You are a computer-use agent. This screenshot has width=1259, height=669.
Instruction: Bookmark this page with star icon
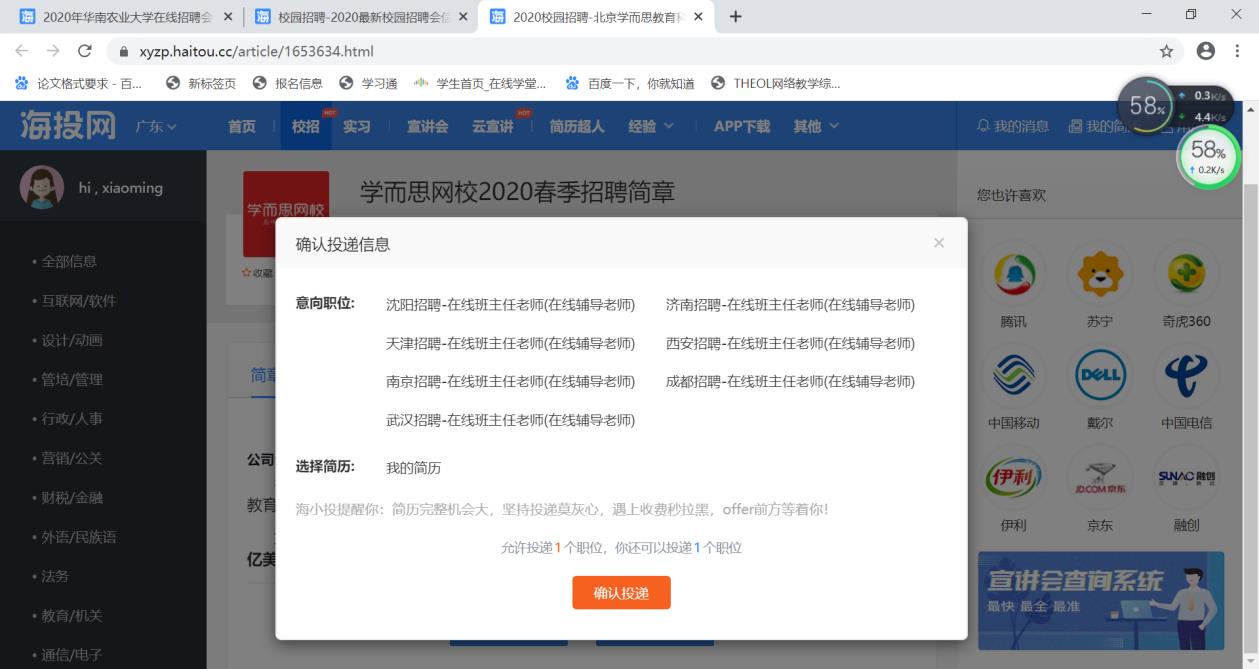tap(1166, 51)
